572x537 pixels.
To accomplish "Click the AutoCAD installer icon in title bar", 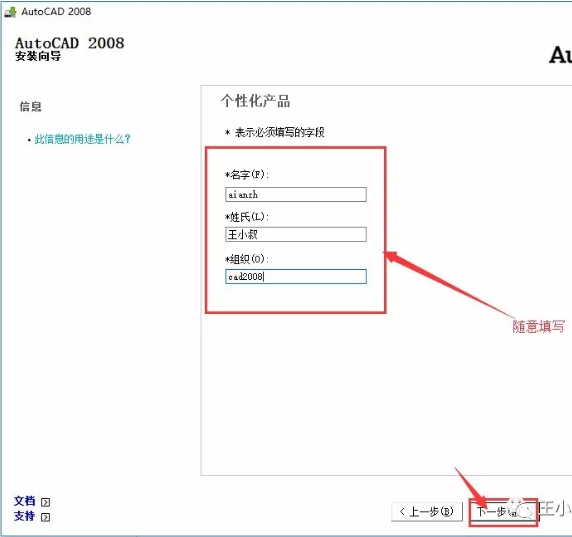I will point(10,12).
